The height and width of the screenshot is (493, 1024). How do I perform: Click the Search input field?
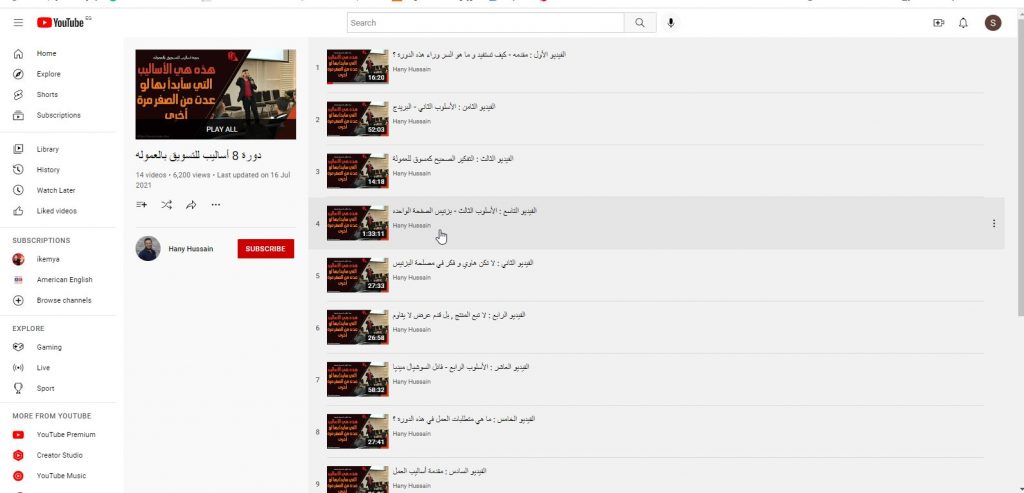click(x=485, y=23)
